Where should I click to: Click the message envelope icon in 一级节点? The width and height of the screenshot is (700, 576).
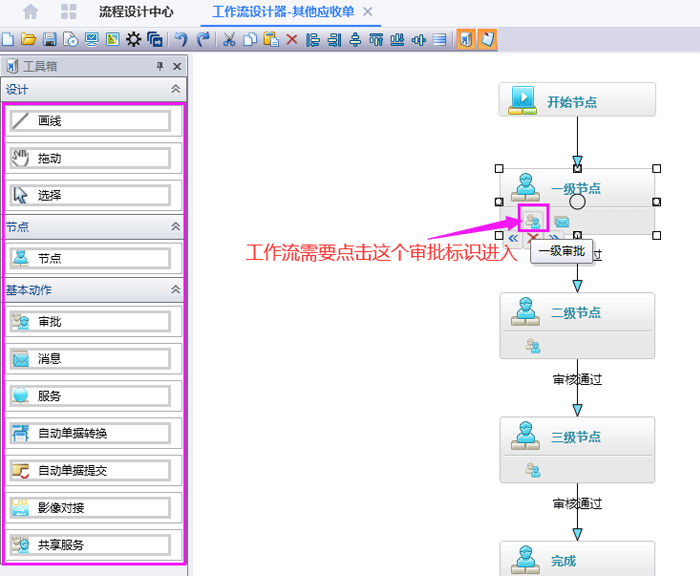[x=562, y=222]
